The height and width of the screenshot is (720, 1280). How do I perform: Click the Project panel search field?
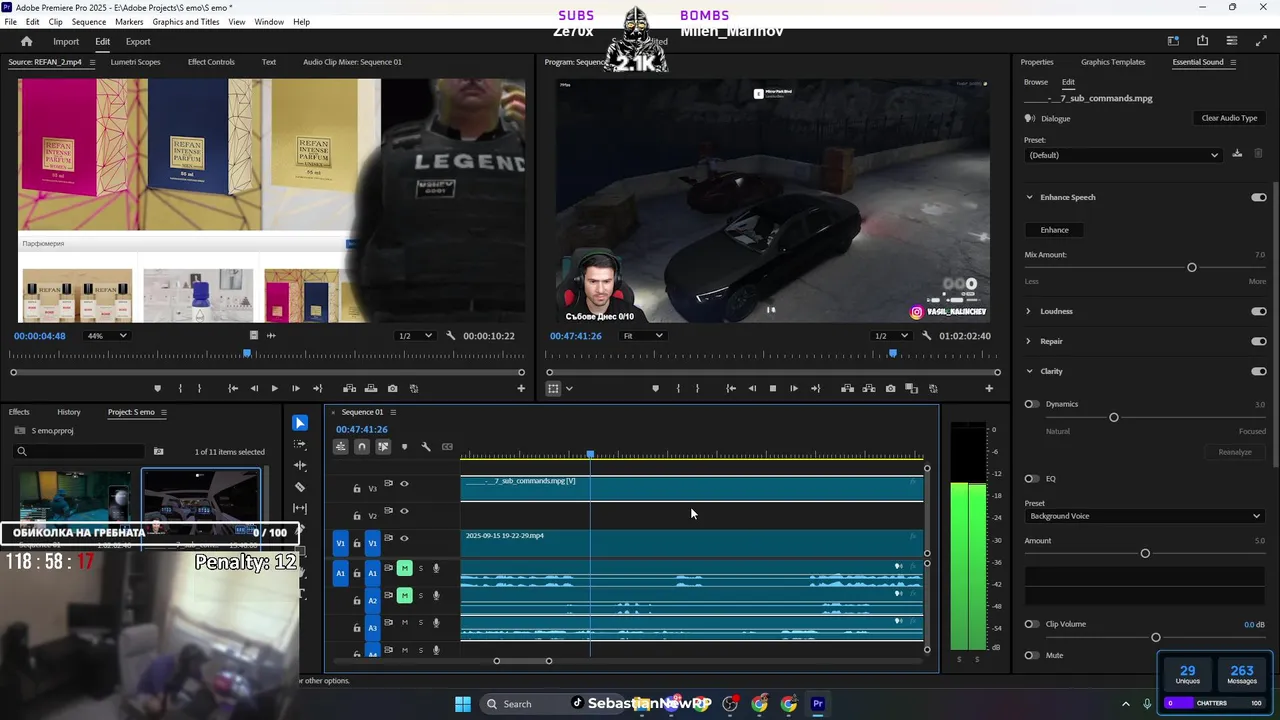point(80,451)
